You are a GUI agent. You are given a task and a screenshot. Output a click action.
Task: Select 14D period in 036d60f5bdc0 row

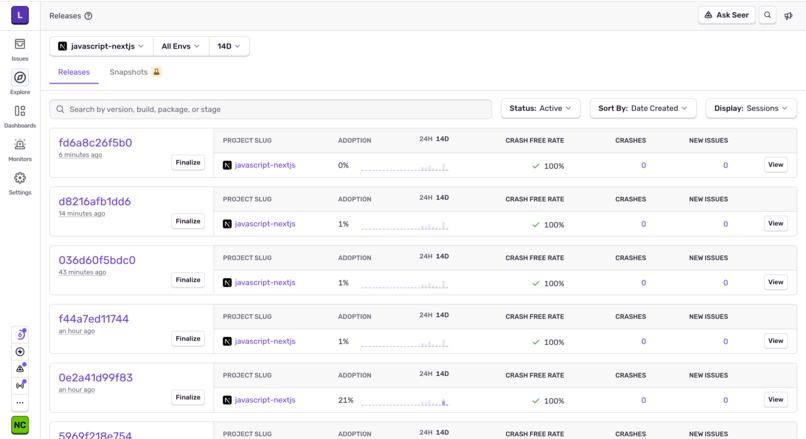(x=443, y=256)
